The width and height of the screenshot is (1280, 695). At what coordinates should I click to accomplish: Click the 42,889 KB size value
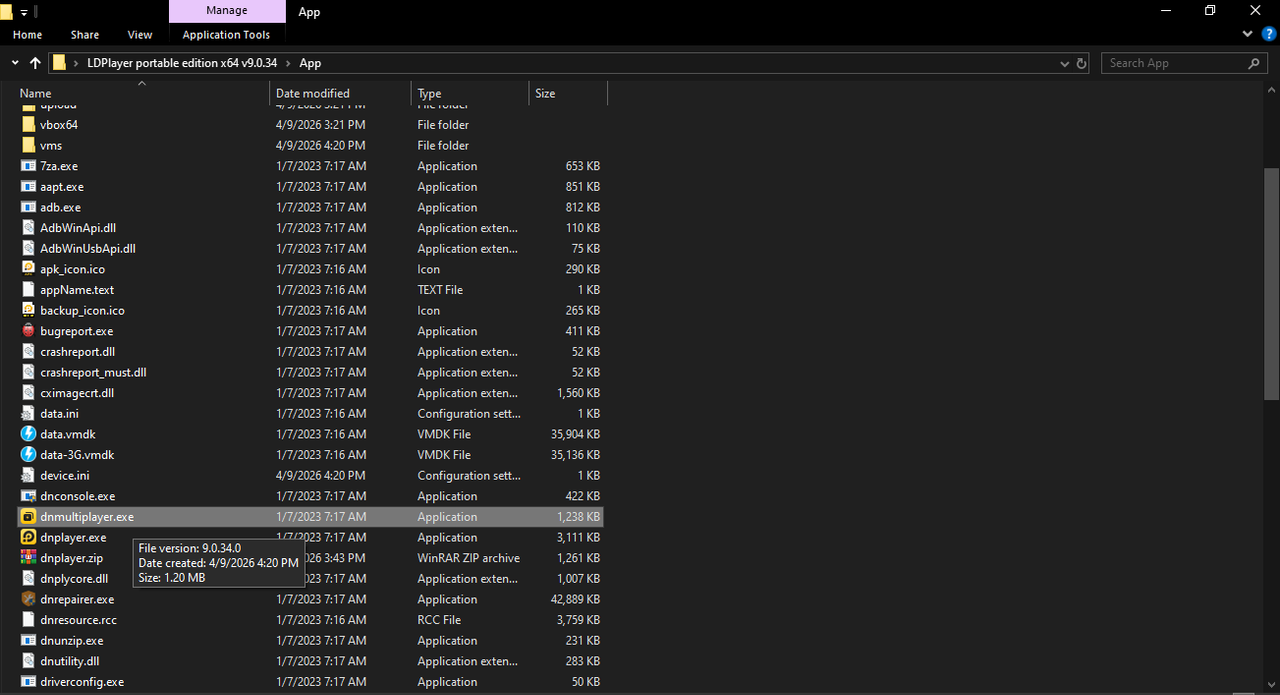(x=575, y=599)
